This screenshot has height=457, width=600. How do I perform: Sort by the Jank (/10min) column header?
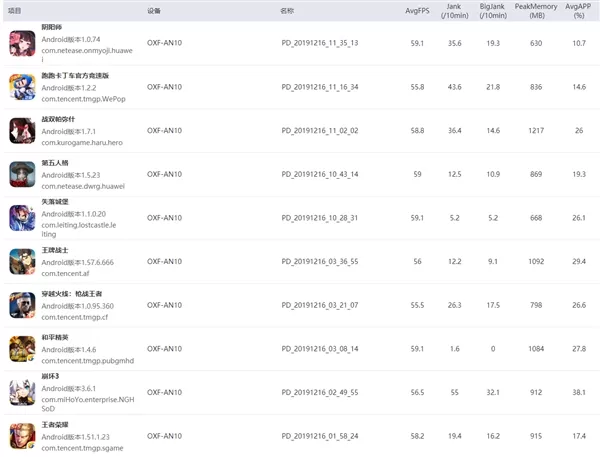454,11
